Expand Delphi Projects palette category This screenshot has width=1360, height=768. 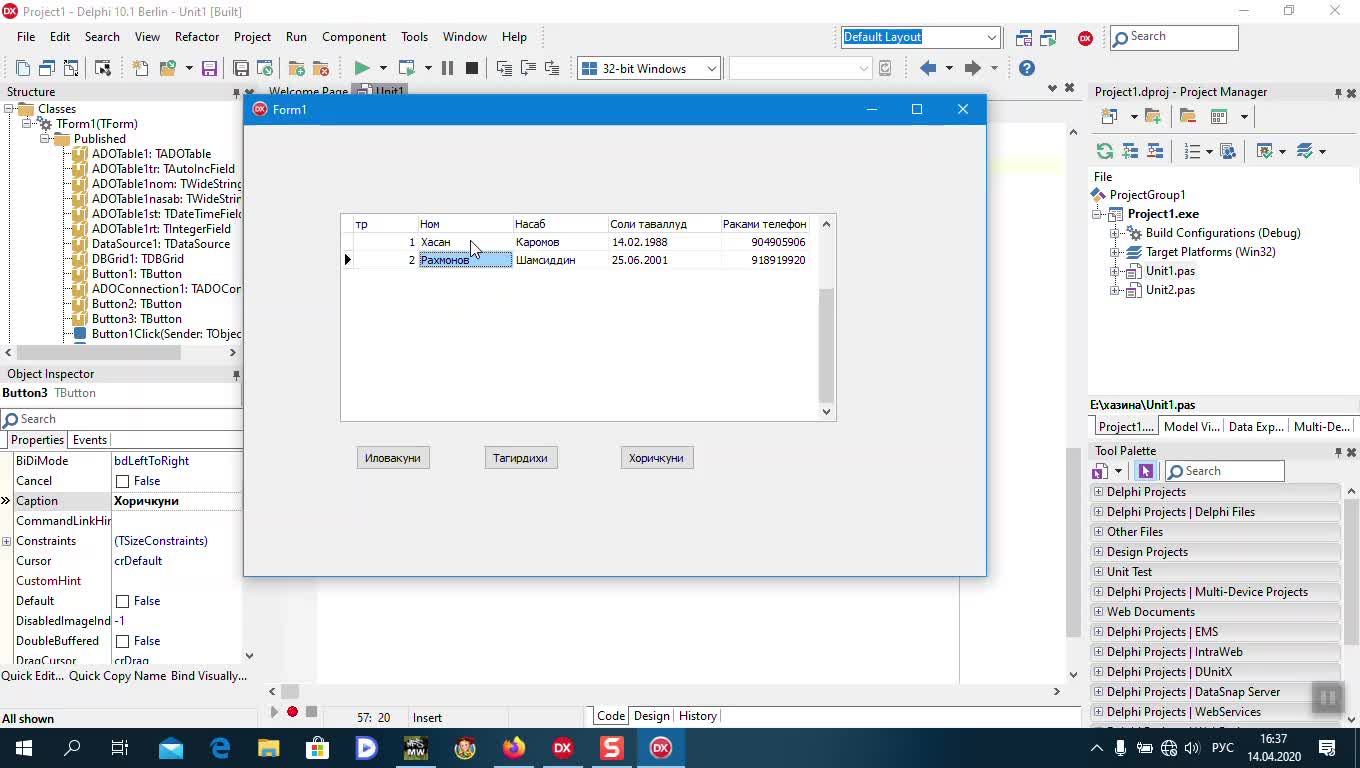[x=1099, y=492]
